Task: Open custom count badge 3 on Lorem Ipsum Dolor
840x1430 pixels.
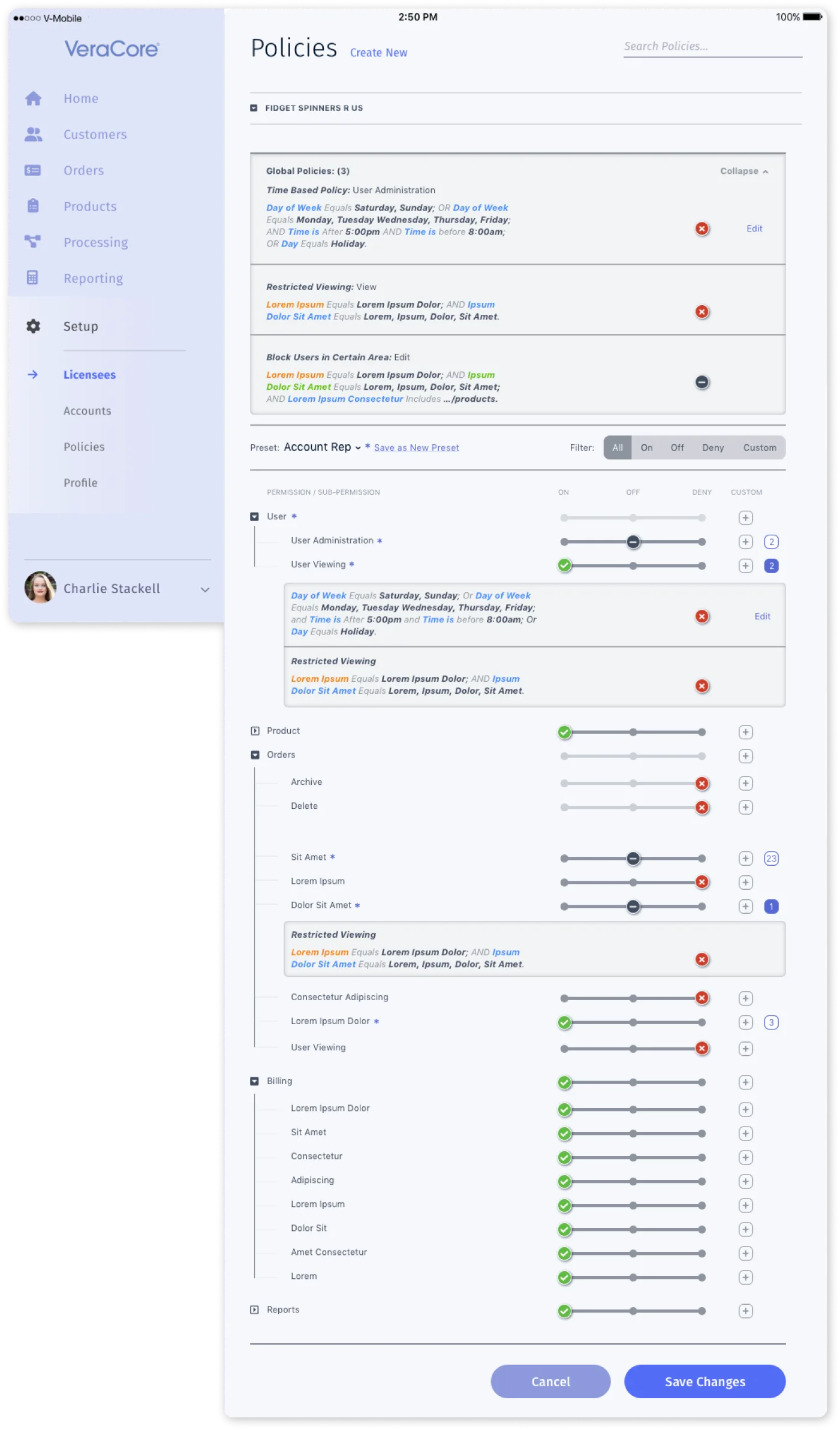Action: [x=772, y=1022]
